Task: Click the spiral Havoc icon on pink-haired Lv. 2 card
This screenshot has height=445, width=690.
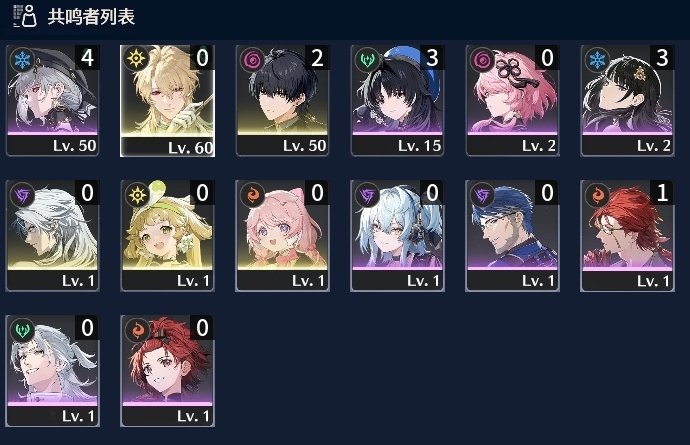Action: point(482,60)
